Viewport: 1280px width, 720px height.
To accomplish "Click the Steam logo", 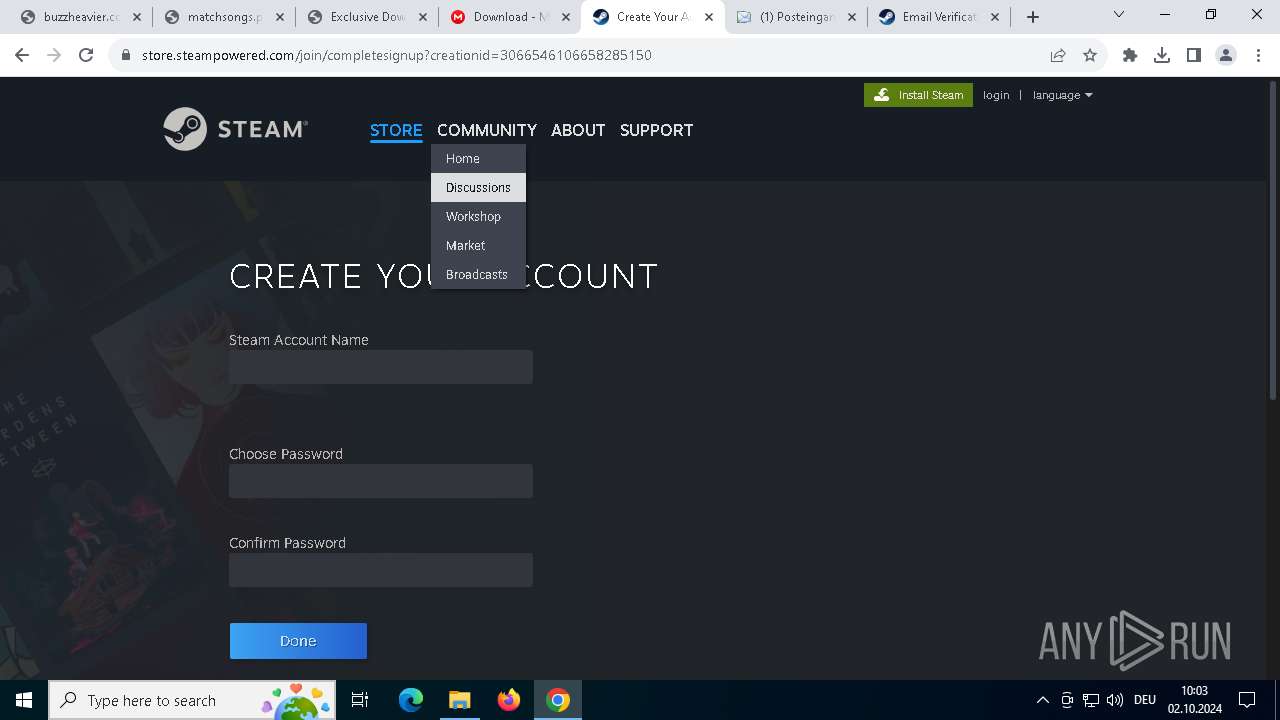I will [235, 129].
